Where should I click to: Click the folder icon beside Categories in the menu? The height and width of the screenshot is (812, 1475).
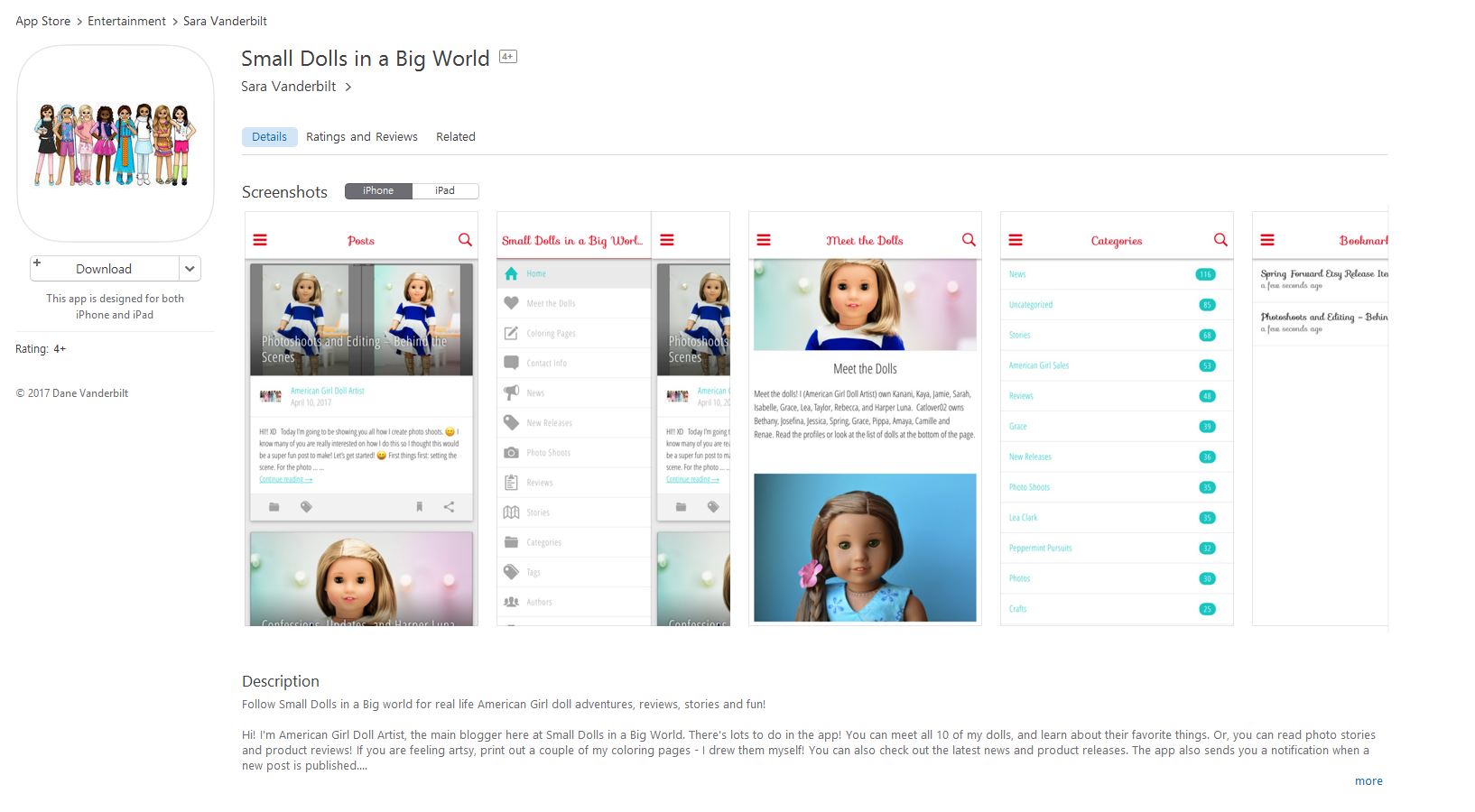click(x=511, y=542)
